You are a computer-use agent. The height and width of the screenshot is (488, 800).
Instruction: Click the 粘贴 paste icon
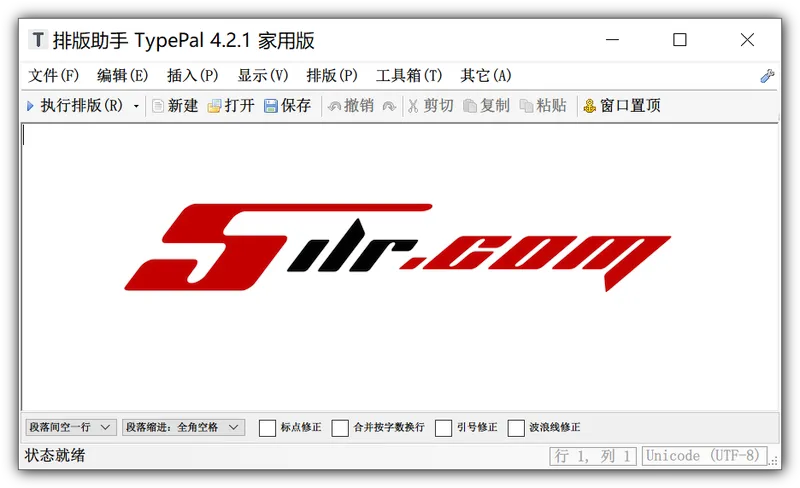click(x=526, y=106)
